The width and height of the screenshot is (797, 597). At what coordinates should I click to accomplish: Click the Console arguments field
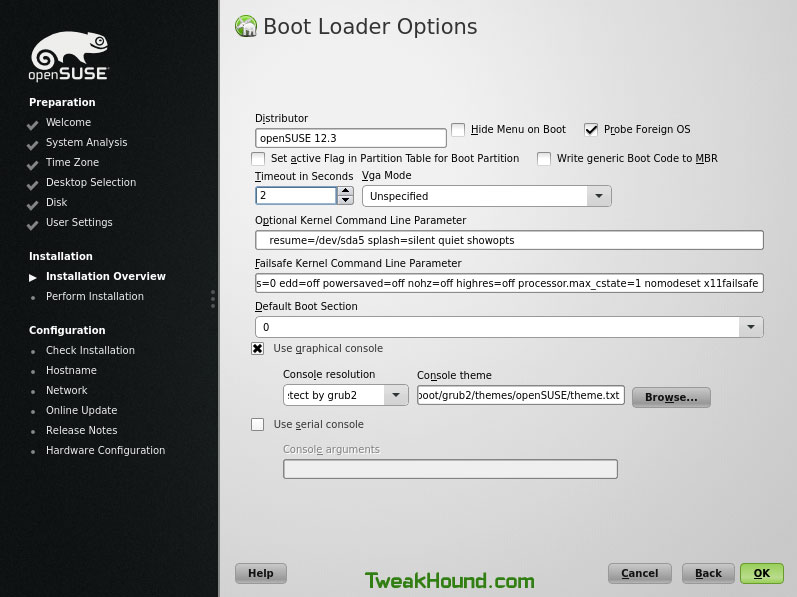tap(450, 469)
